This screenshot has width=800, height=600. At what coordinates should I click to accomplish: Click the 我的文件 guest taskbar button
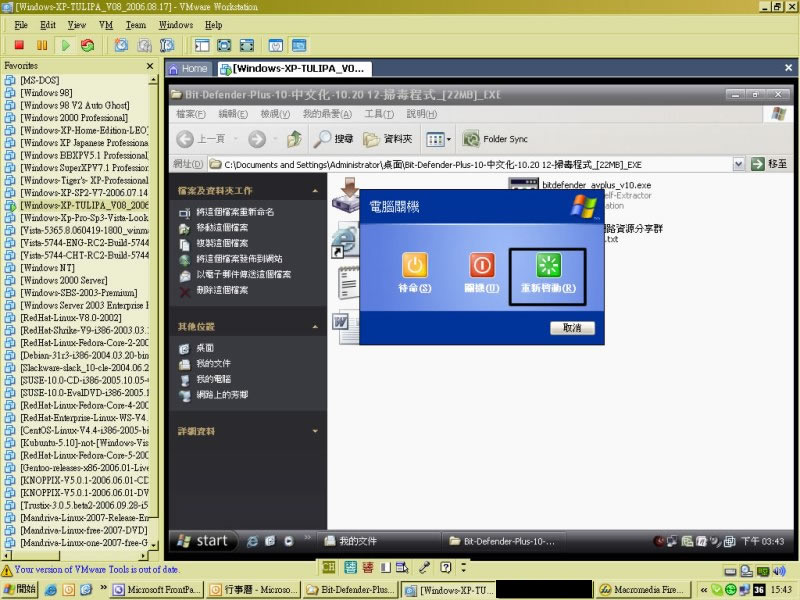[x=378, y=541]
